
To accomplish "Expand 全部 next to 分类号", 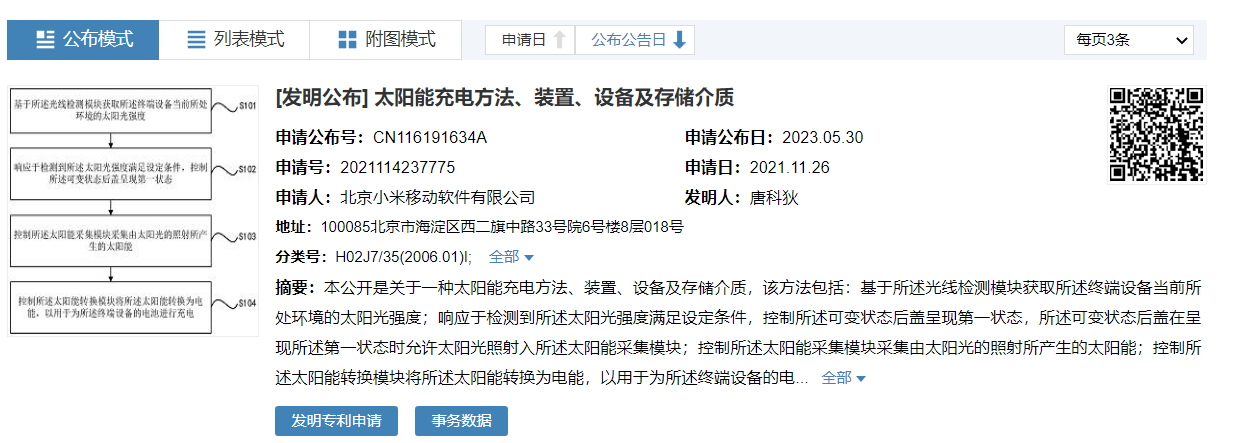I will point(510,257).
